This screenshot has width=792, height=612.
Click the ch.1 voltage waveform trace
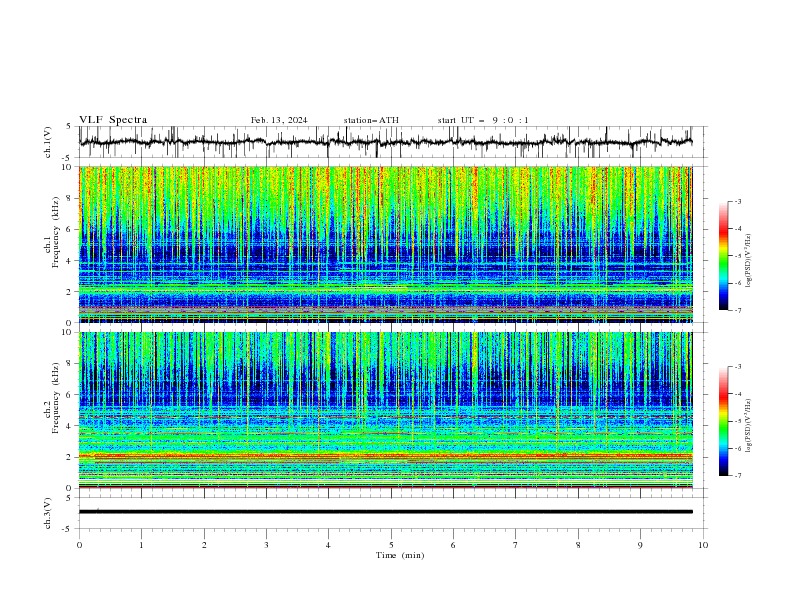(x=385, y=142)
